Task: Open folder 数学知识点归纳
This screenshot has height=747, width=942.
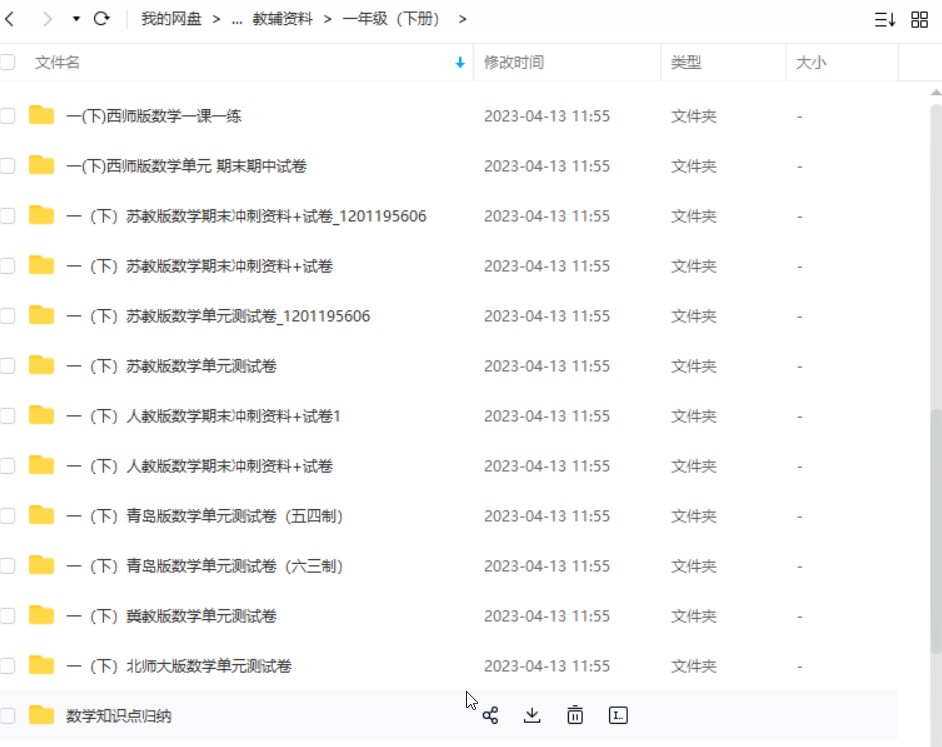Action: (119, 716)
